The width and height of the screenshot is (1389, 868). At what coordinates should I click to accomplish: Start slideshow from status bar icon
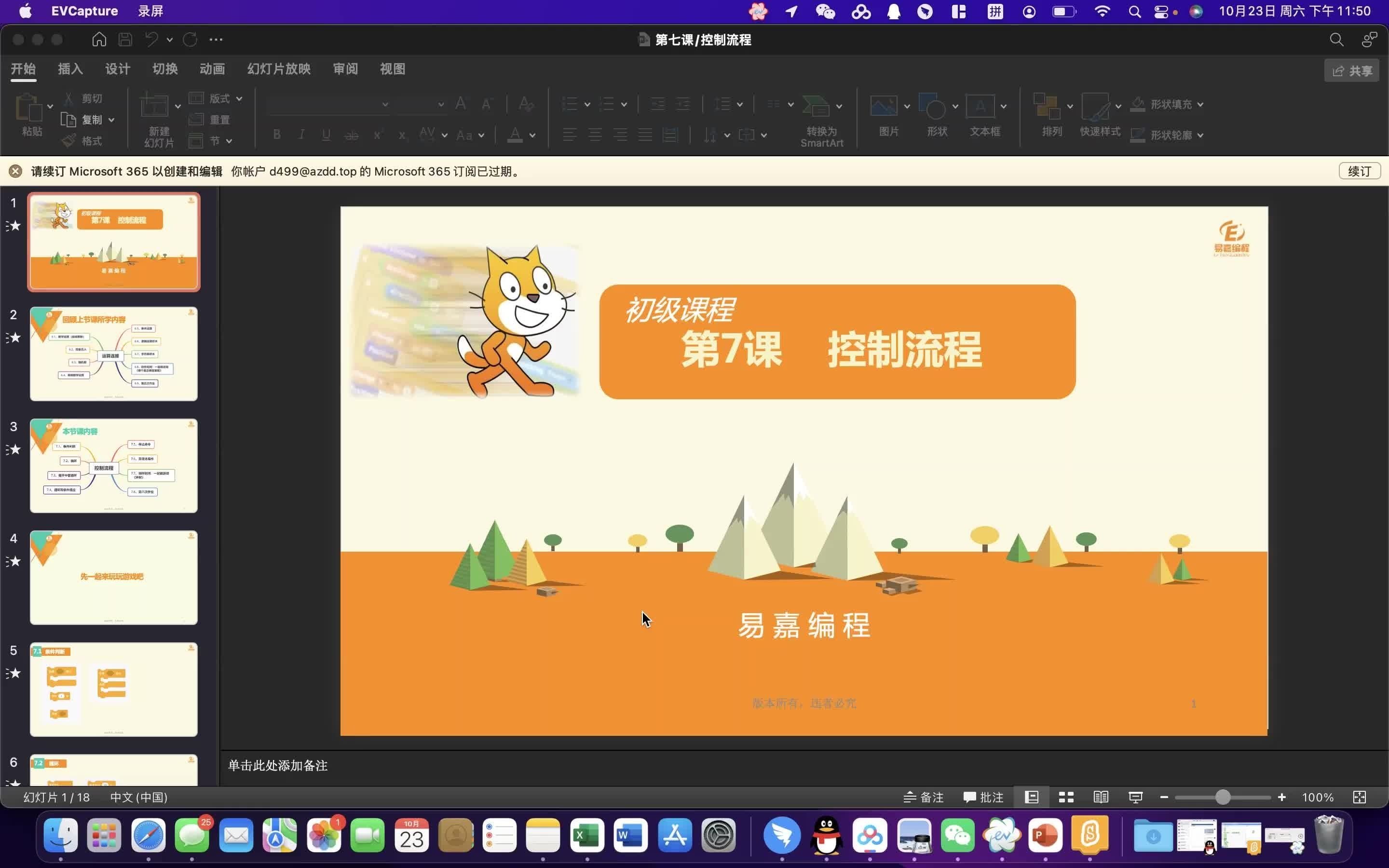coord(1135,797)
